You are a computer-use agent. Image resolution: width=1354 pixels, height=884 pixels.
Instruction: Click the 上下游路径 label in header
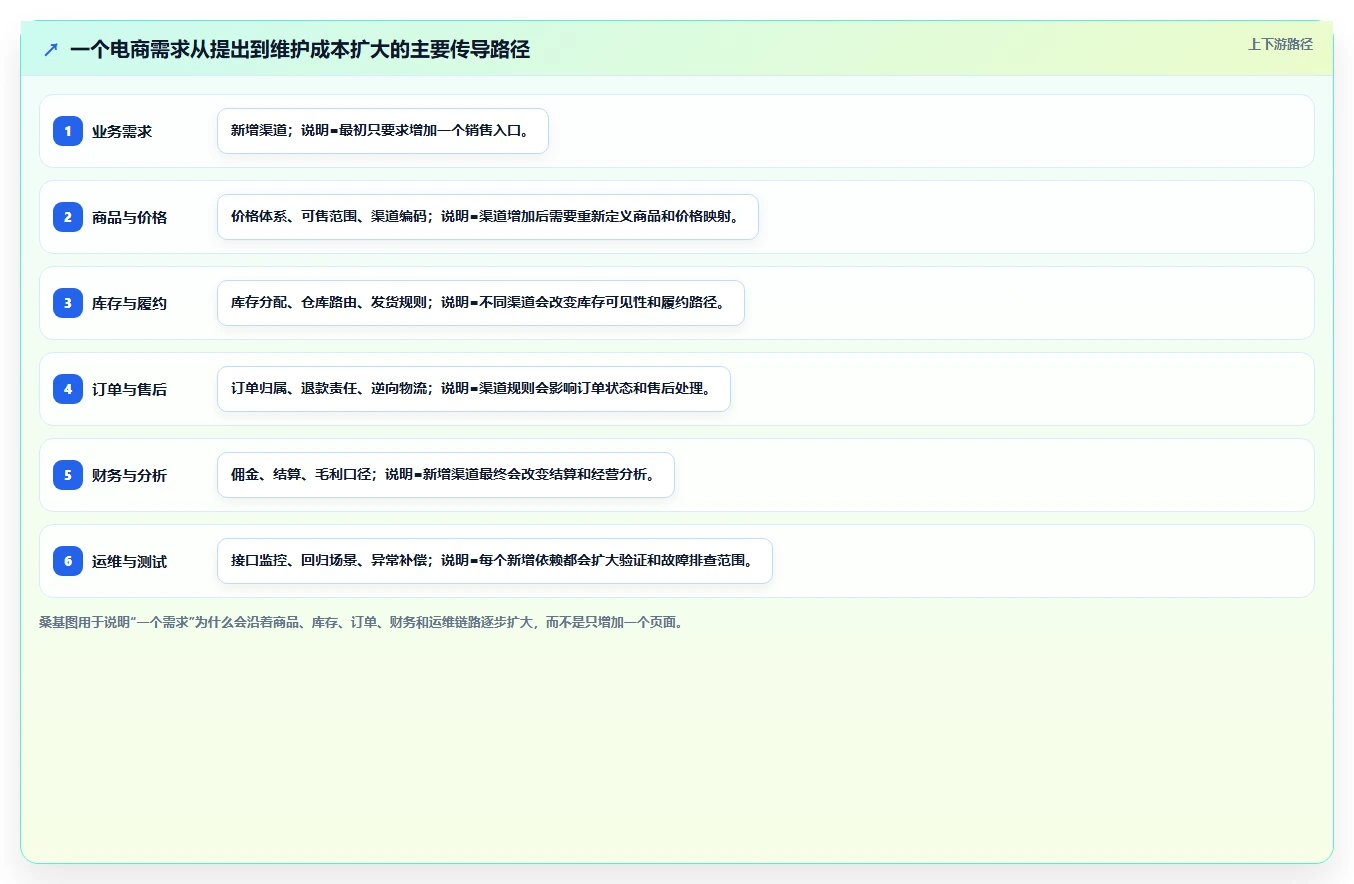(x=1280, y=44)
